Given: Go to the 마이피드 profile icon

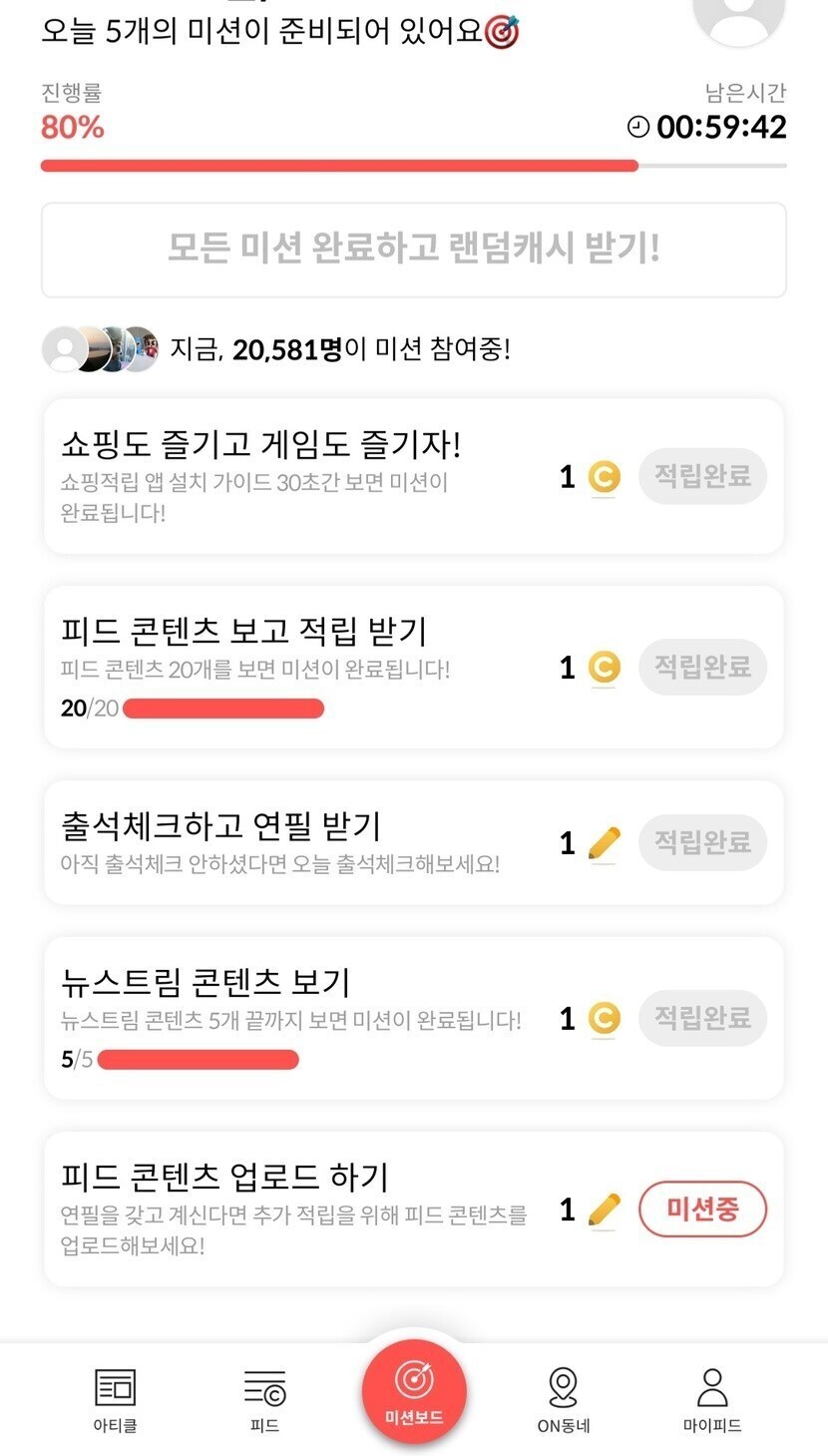Looking at the screenshot, I should 712,1388.
